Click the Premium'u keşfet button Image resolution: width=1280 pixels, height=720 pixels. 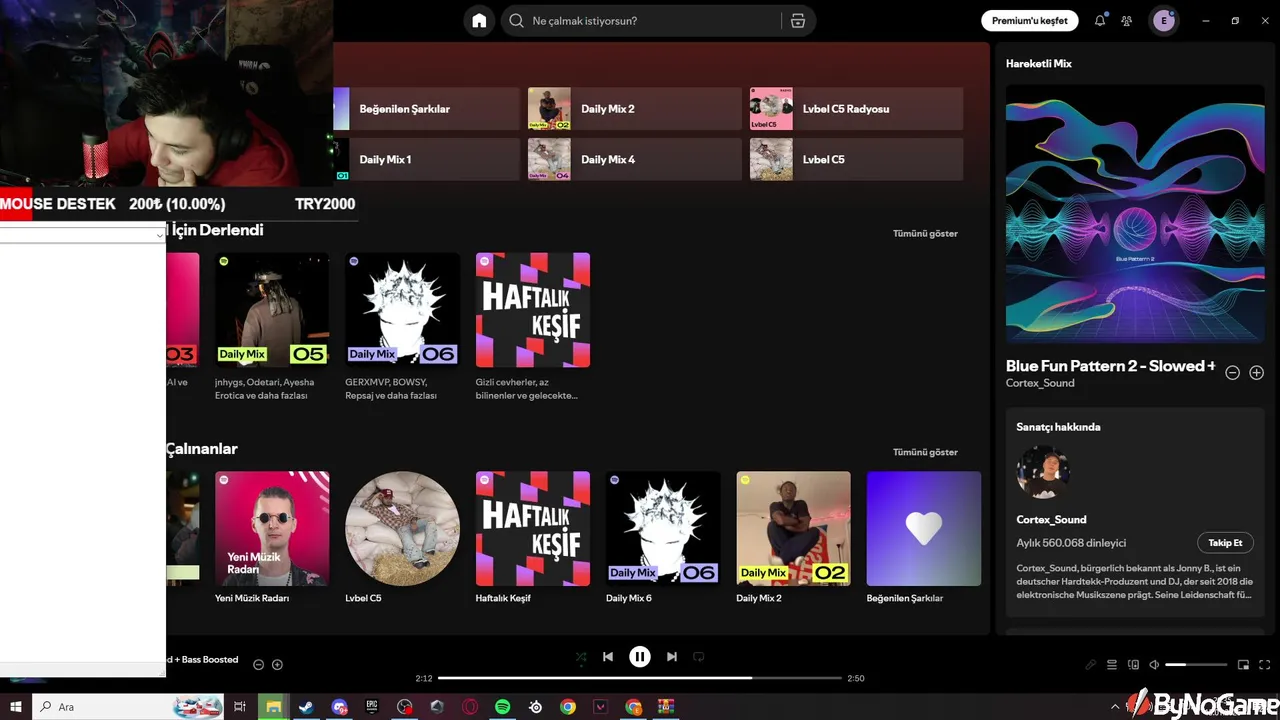[x=1029, y=21]
